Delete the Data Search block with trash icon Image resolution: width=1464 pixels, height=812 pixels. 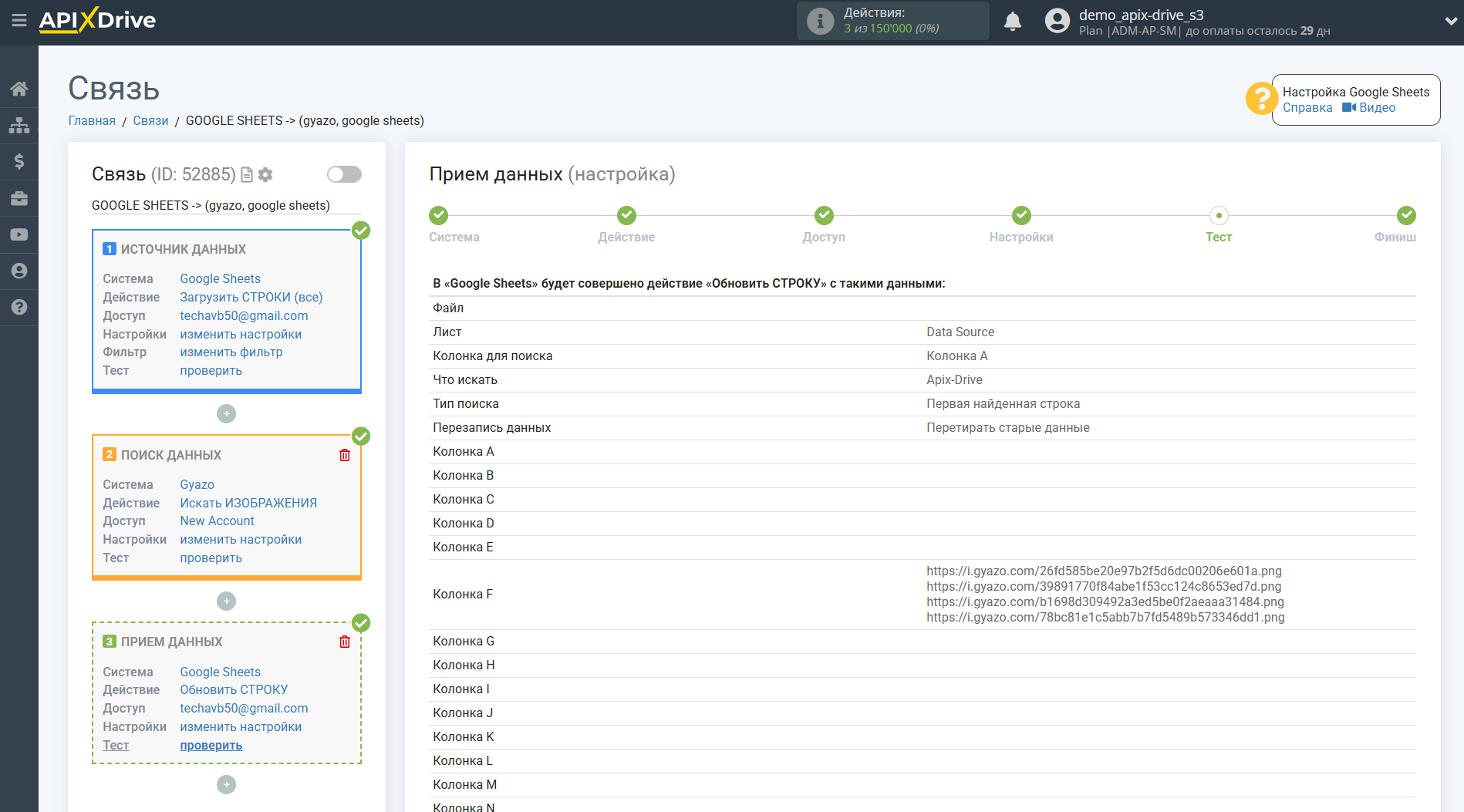[x=345, y=455]
